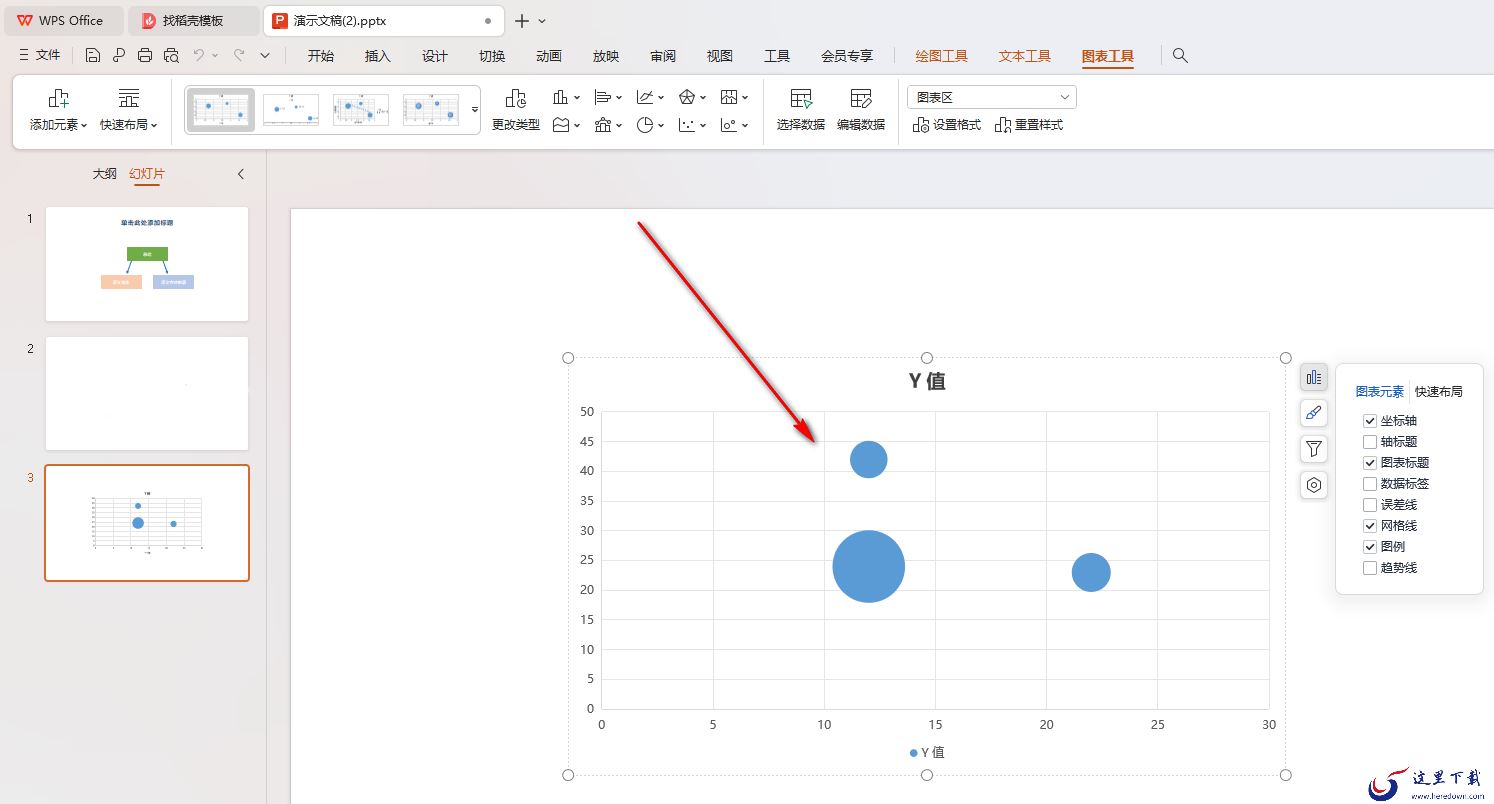Switch to the 插入 (Insert) tab
This screenshot has height=804, width=1494.
coord(378,56)
